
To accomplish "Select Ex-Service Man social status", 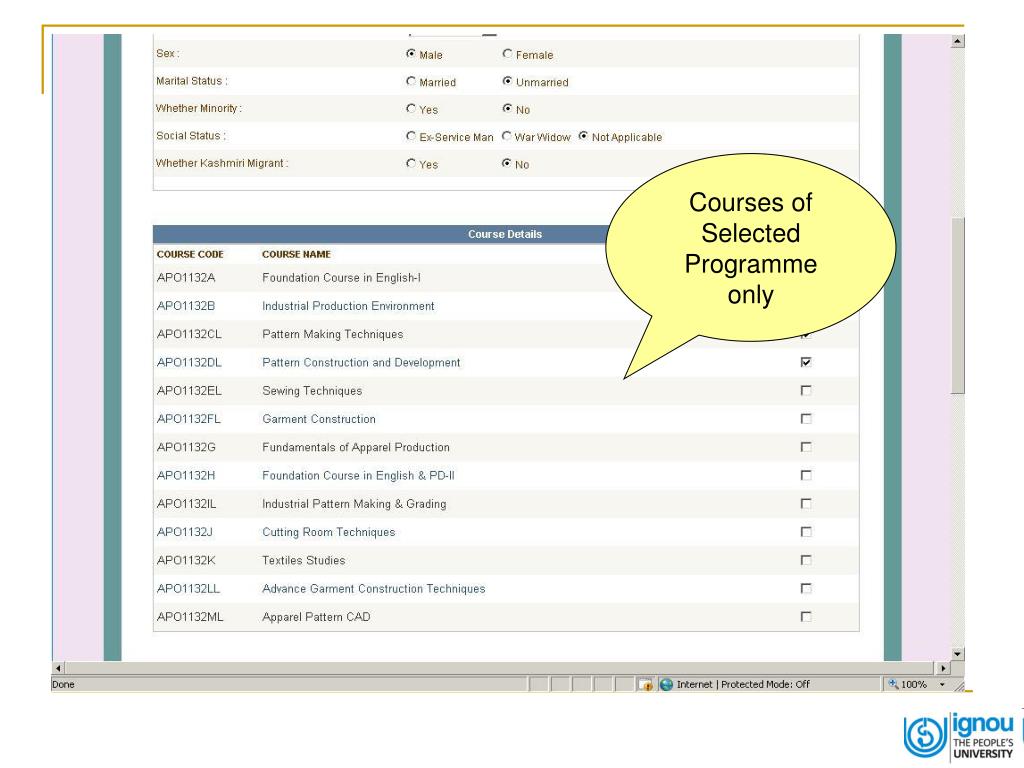I will tap(411, 136).
